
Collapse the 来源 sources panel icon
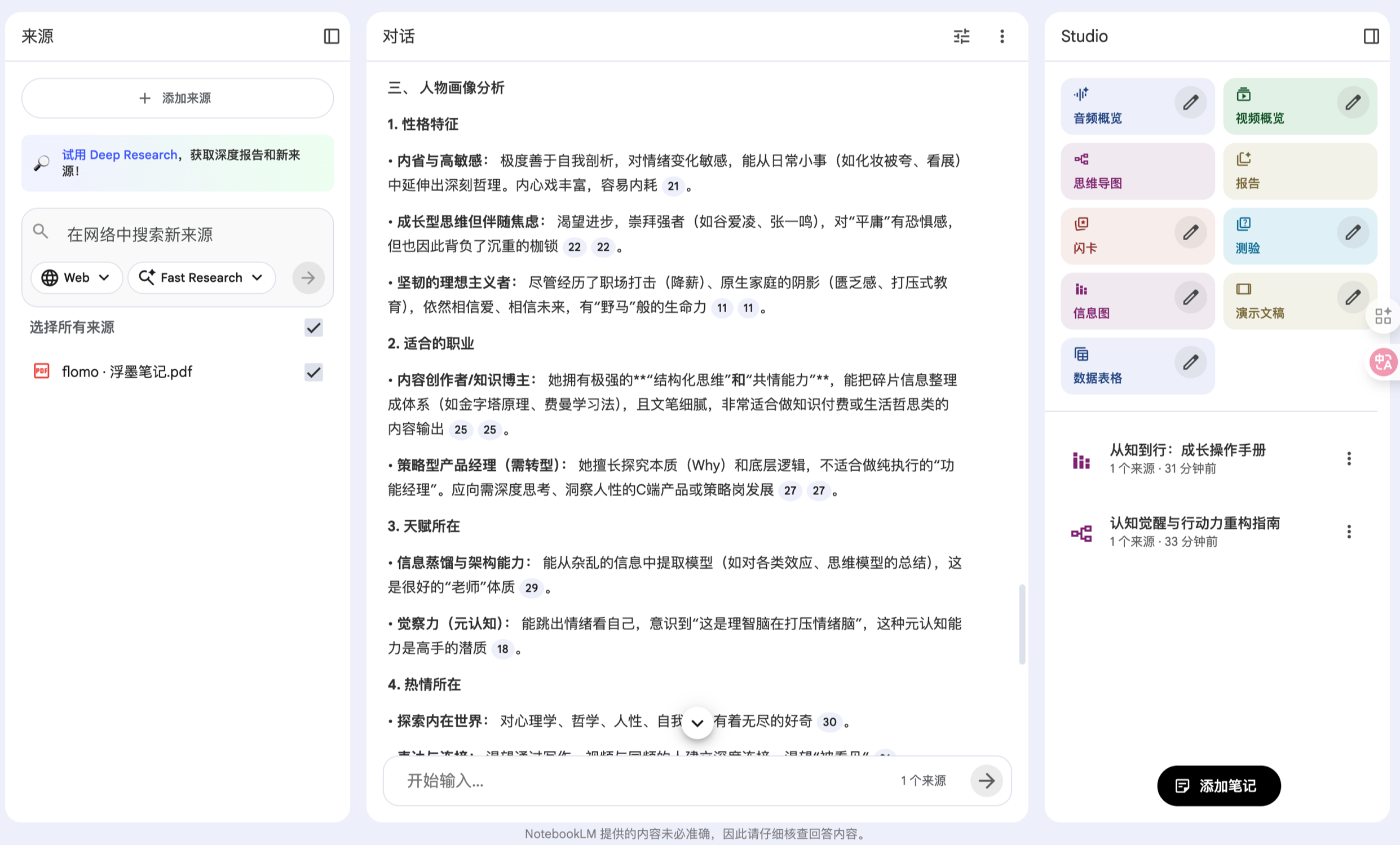point(331,36)
